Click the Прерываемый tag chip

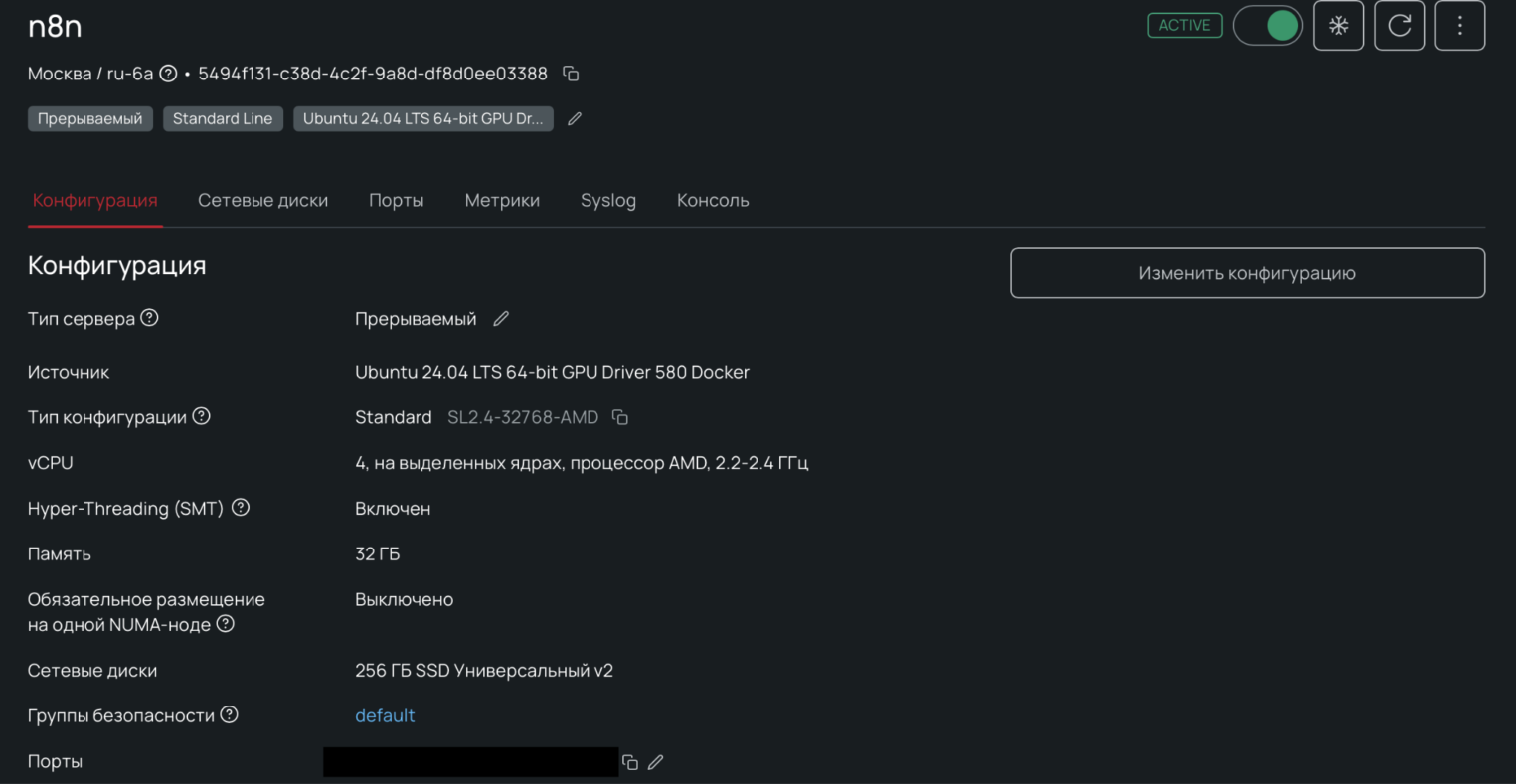90,119
